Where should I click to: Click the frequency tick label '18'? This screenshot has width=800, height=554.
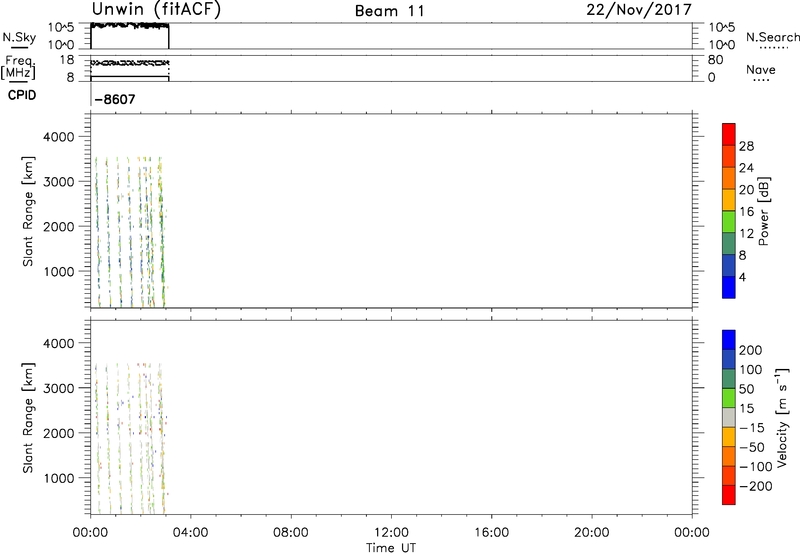(66, 60)
